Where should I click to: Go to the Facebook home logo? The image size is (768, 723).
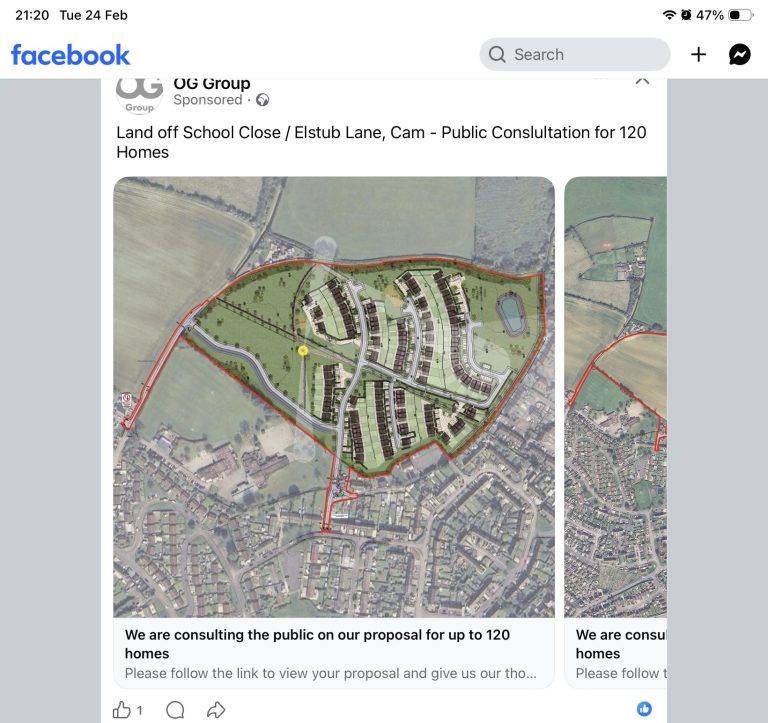tap(70, 55)
